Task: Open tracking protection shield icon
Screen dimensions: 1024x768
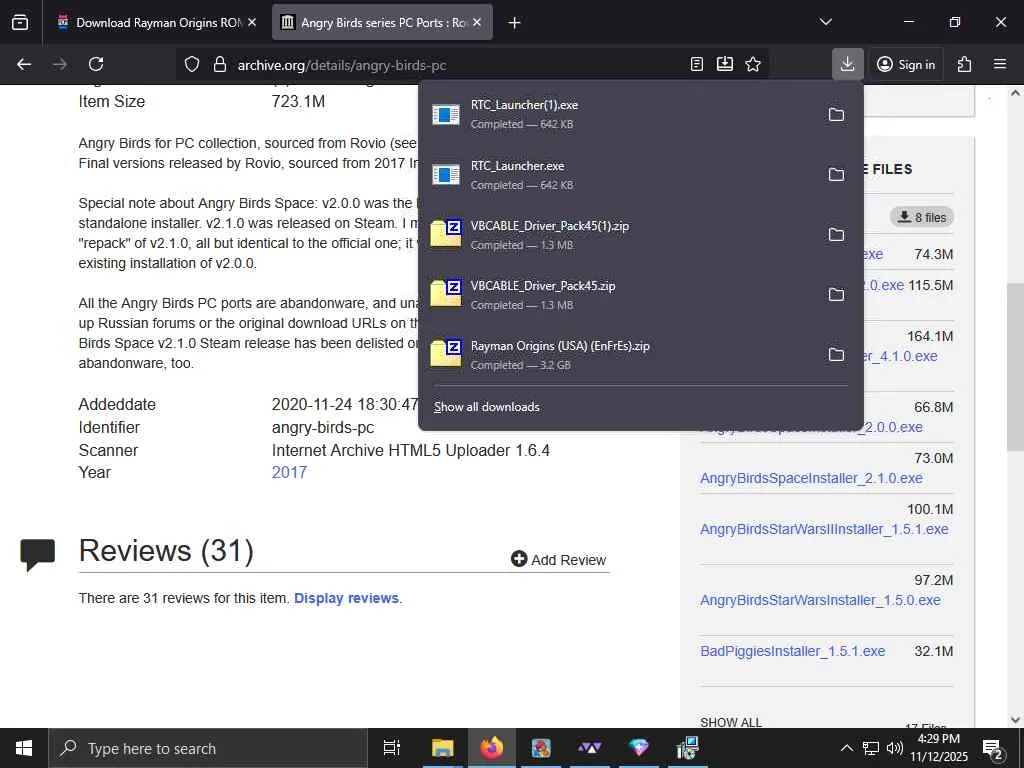Action: coord(191,64)
